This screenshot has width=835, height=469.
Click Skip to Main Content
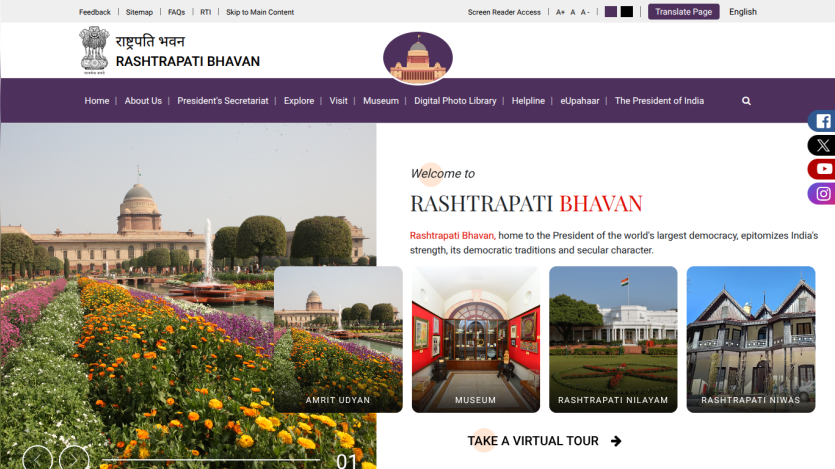point(260,12)
